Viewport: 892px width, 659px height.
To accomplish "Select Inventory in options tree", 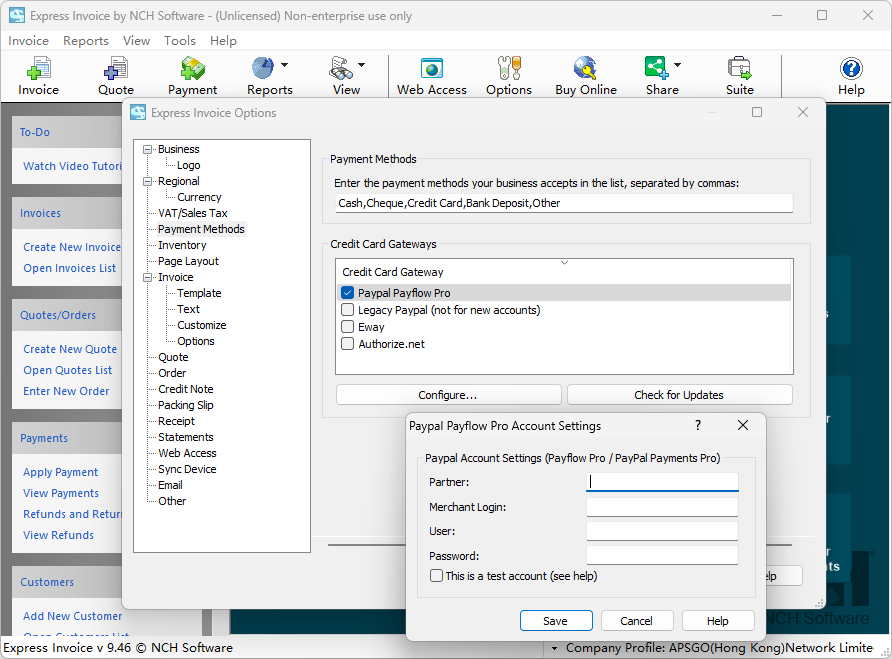I will pyautogui.click(x=182, y=245).
